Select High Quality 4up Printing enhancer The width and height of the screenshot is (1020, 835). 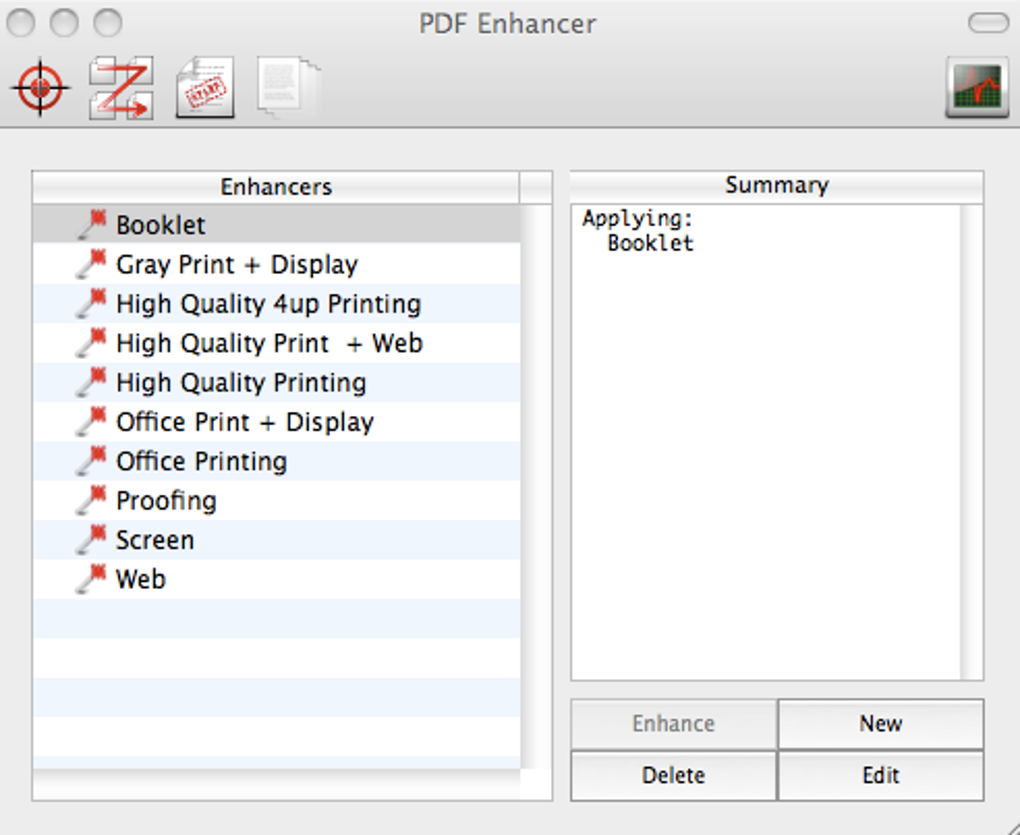pyautogui.click(x=276, y=303)
